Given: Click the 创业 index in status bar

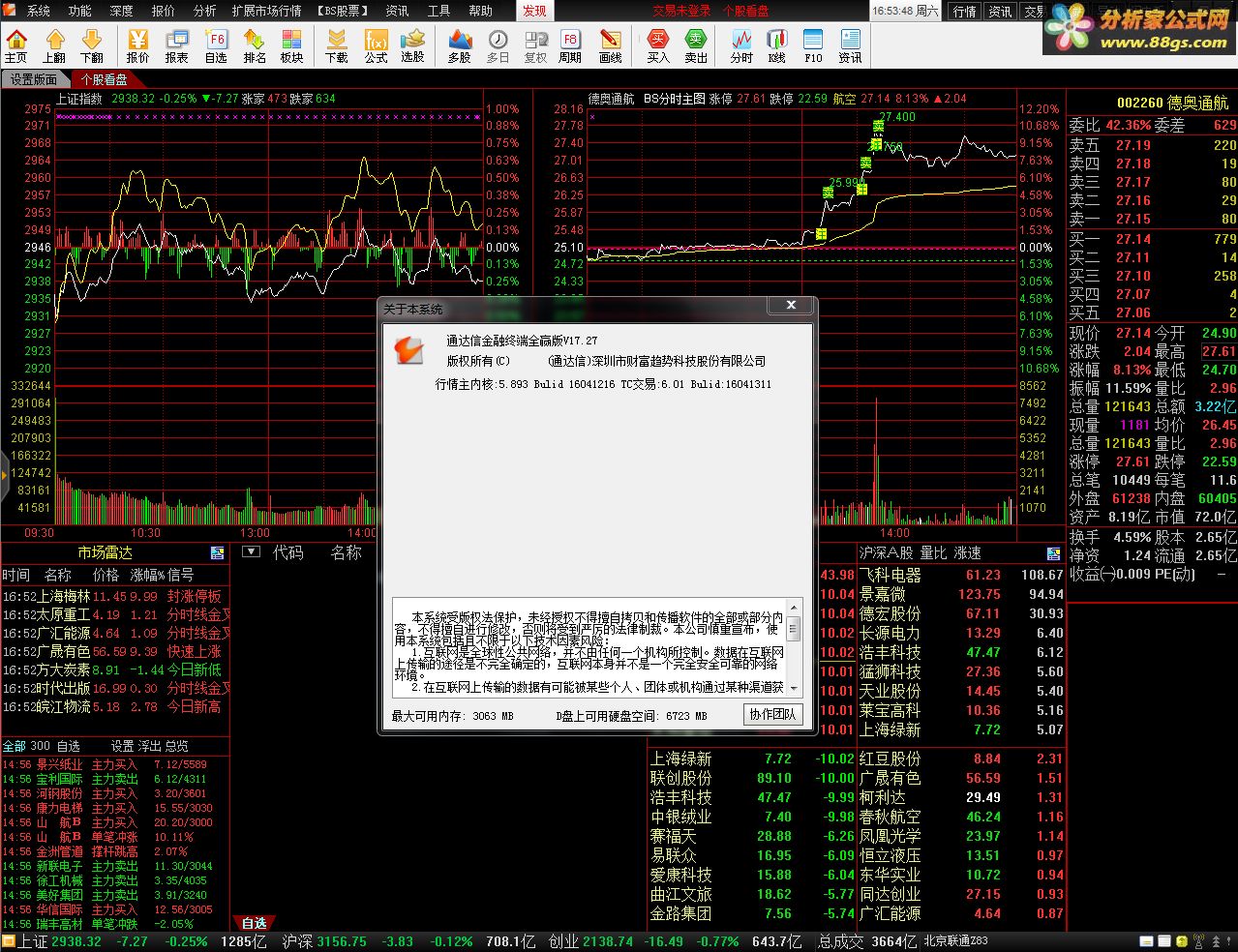Looking at the screenshot, I should click(x=563, y=941).
